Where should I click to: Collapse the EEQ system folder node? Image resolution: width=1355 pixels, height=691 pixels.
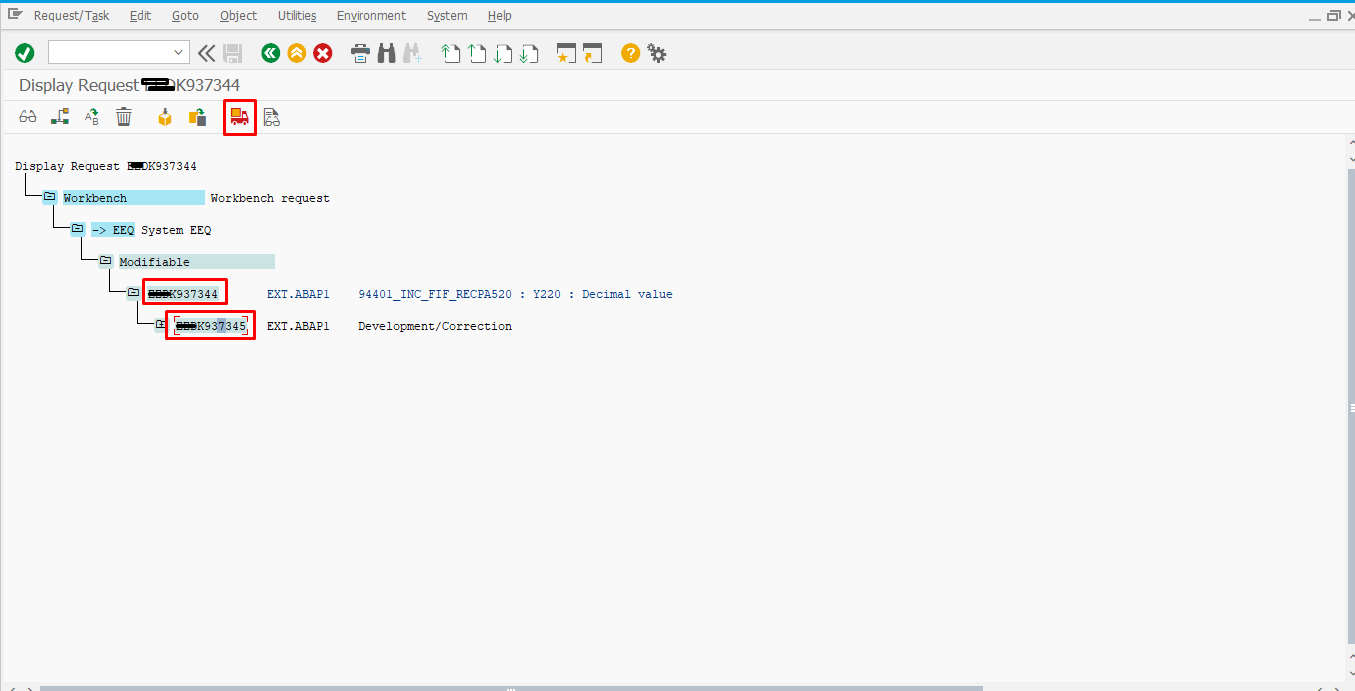tap(77, 229)
